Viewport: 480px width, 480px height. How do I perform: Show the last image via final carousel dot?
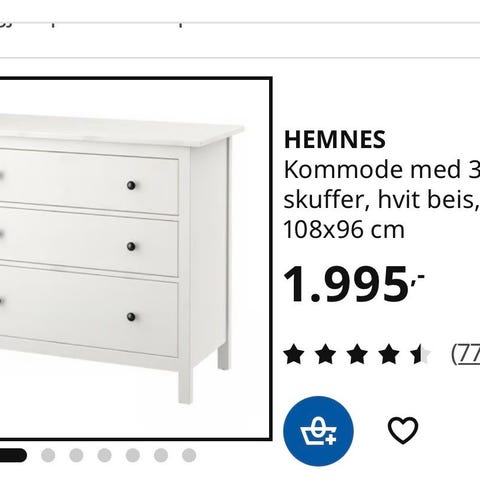point(189,455)
